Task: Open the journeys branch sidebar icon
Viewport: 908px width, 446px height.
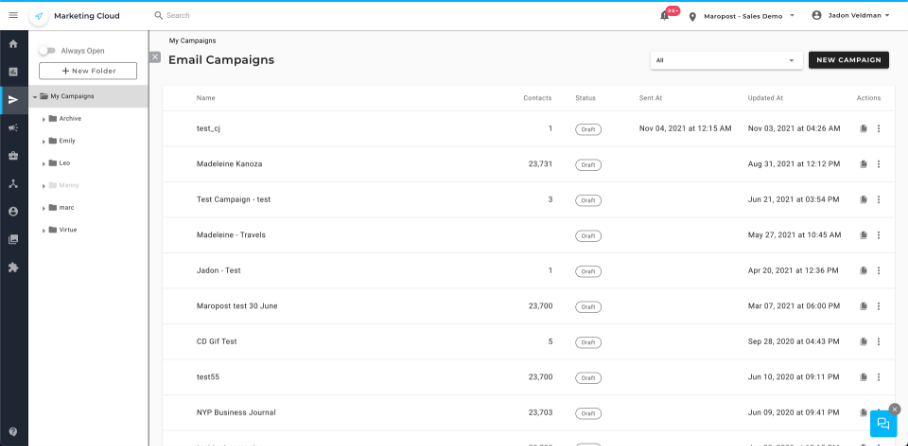Action: 13,184
